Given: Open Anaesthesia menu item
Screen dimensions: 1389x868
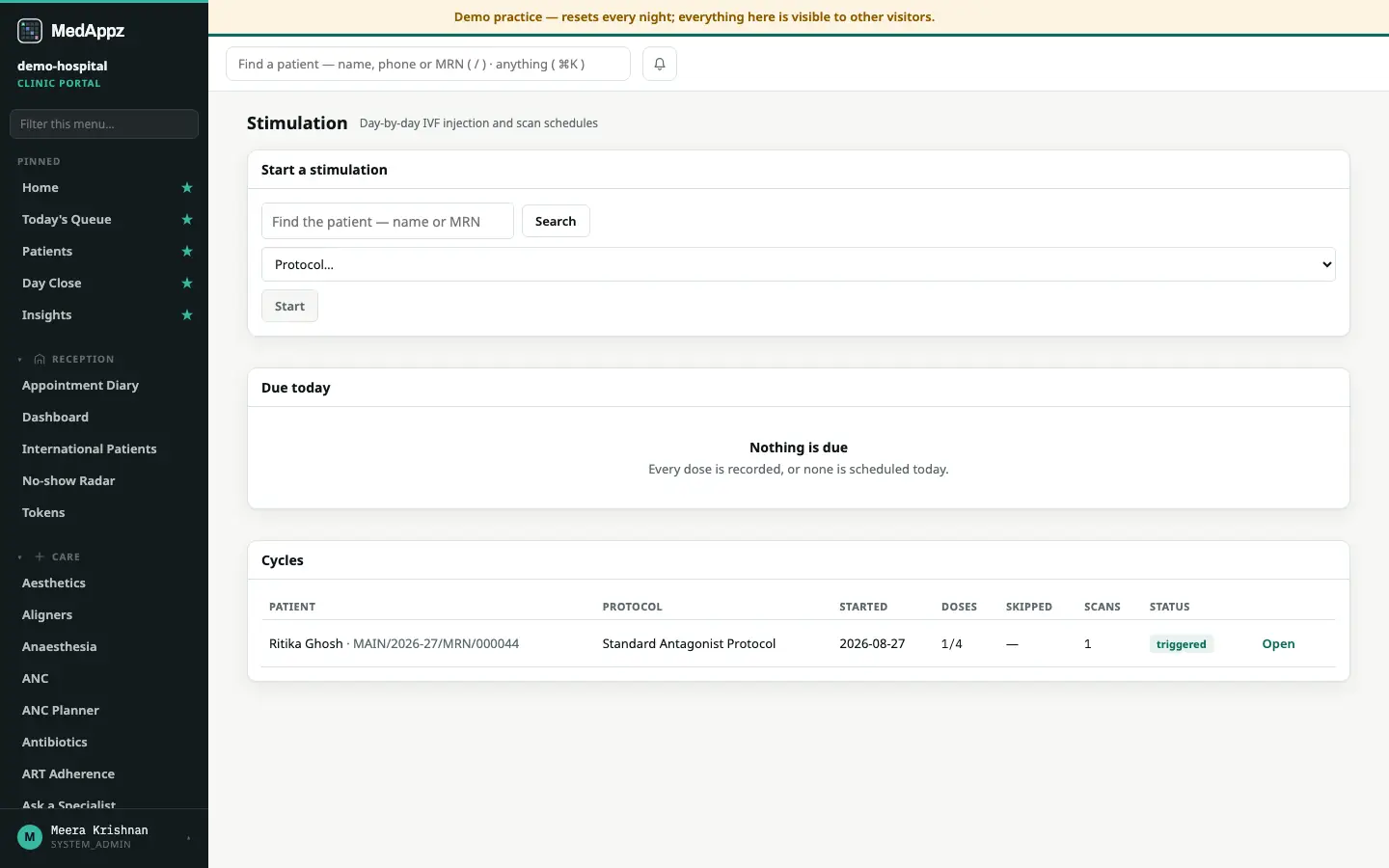Looking at the screenshot, I should [59, 647].
